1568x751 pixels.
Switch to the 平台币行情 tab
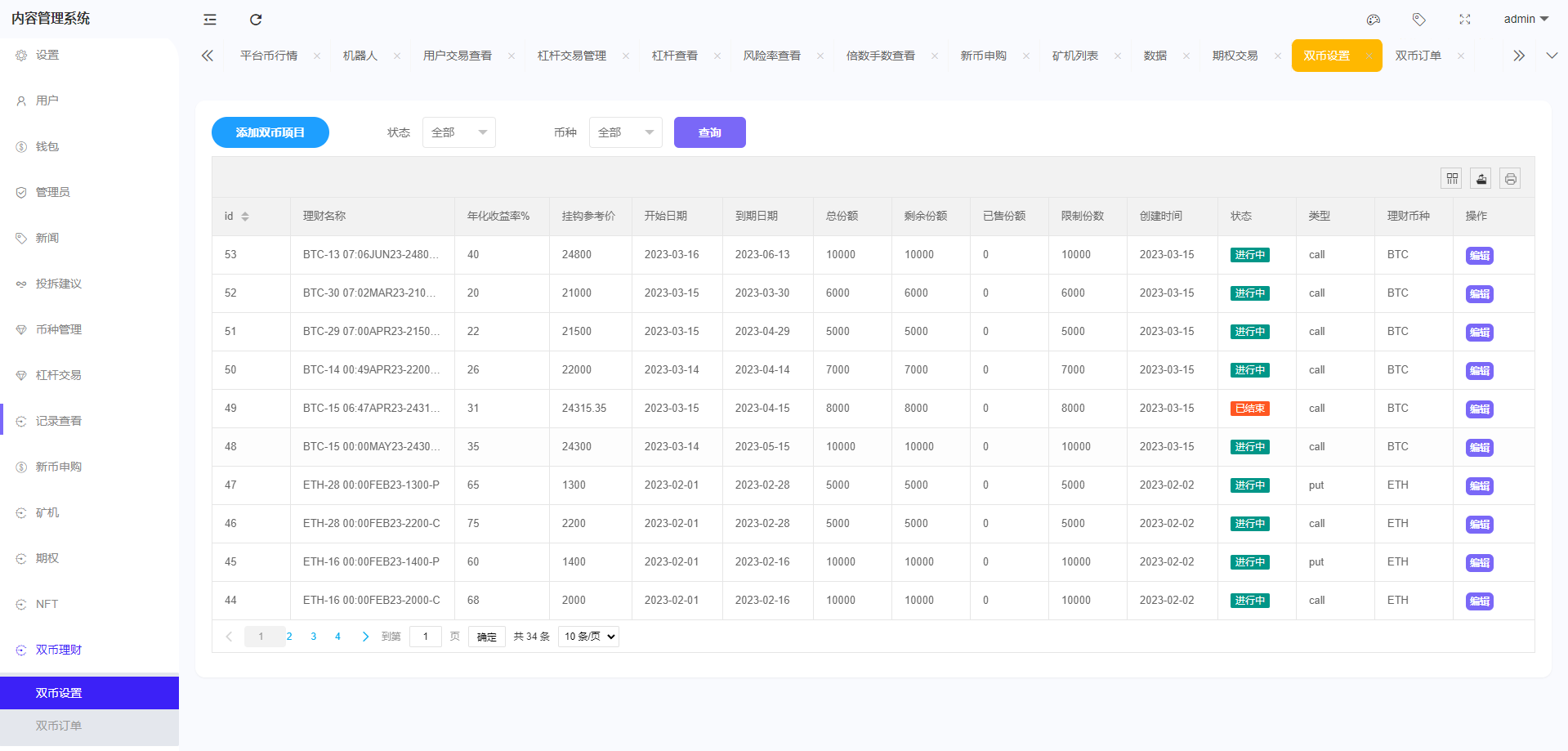[269, 55]
